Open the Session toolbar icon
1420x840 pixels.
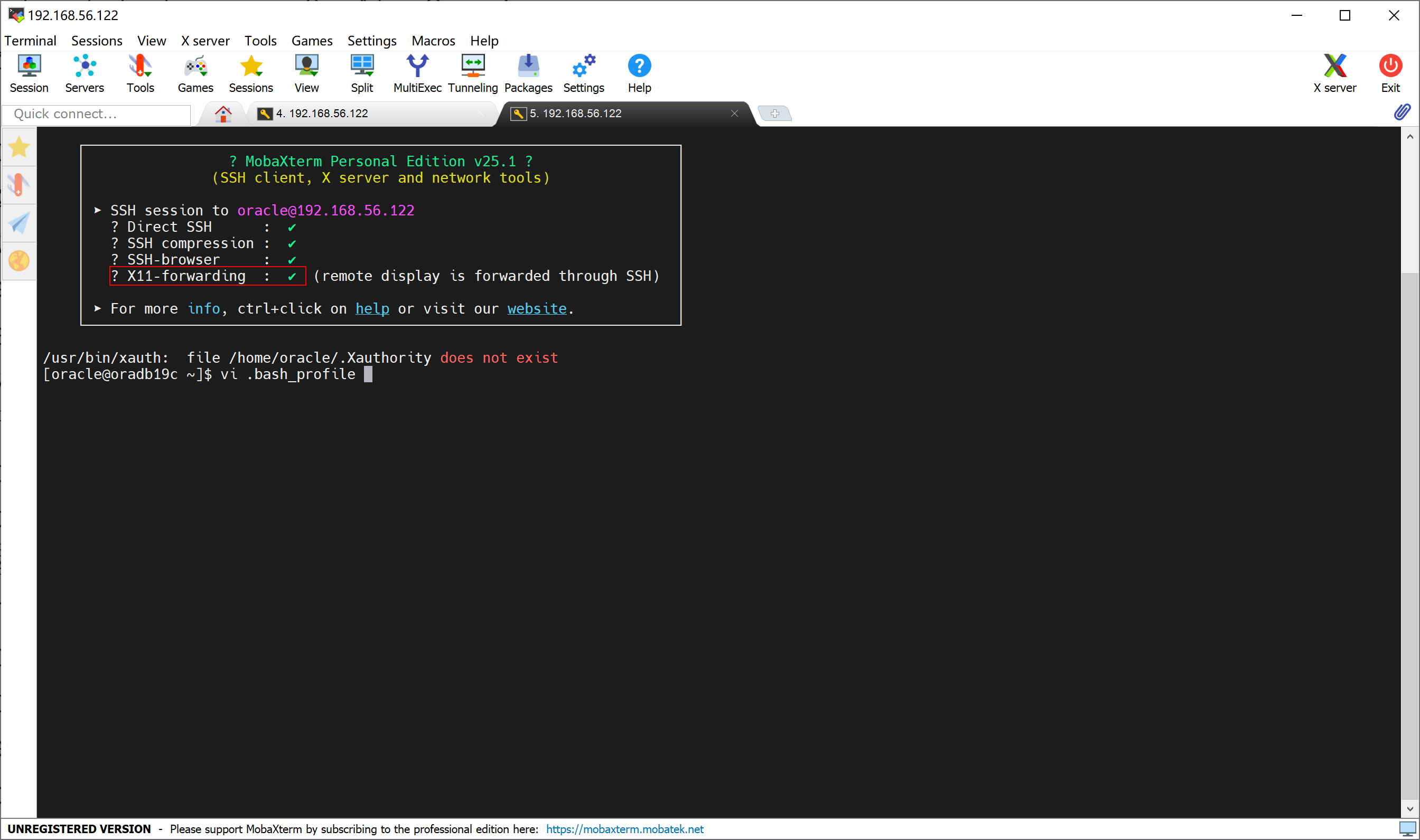coord(29,73)
